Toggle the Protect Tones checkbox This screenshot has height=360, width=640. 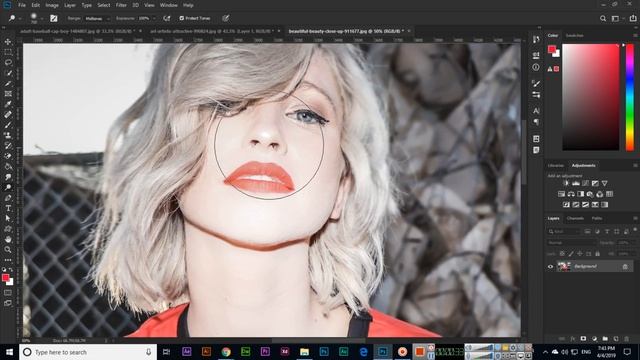[x=182, y=18]
